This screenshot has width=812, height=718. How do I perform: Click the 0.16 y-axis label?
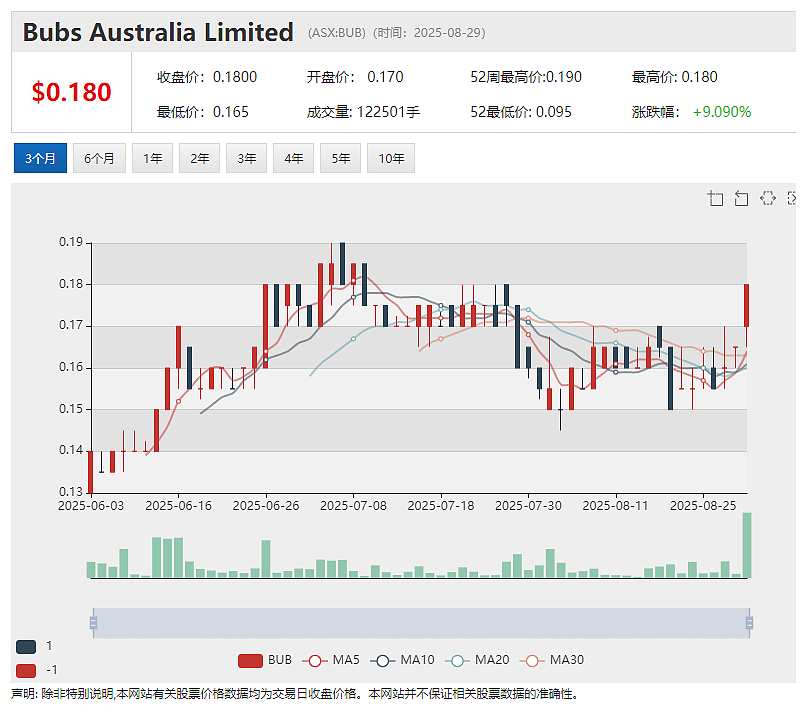tap(71, 367)
